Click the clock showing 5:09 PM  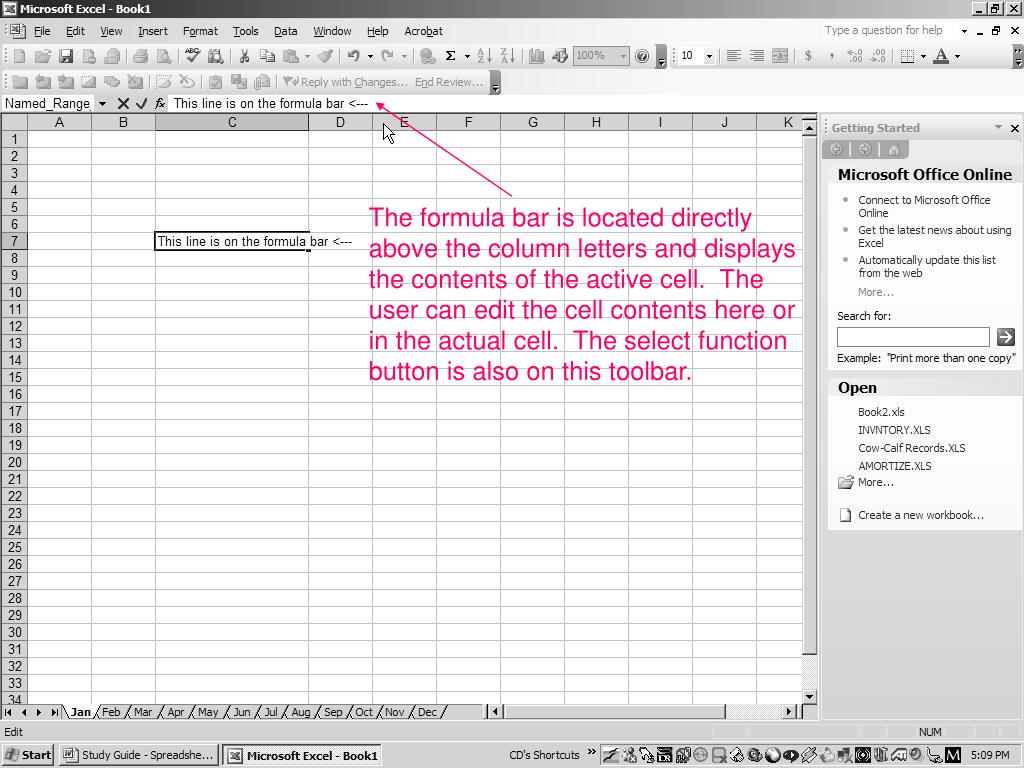pyautogui.click(x=990, y=756)
